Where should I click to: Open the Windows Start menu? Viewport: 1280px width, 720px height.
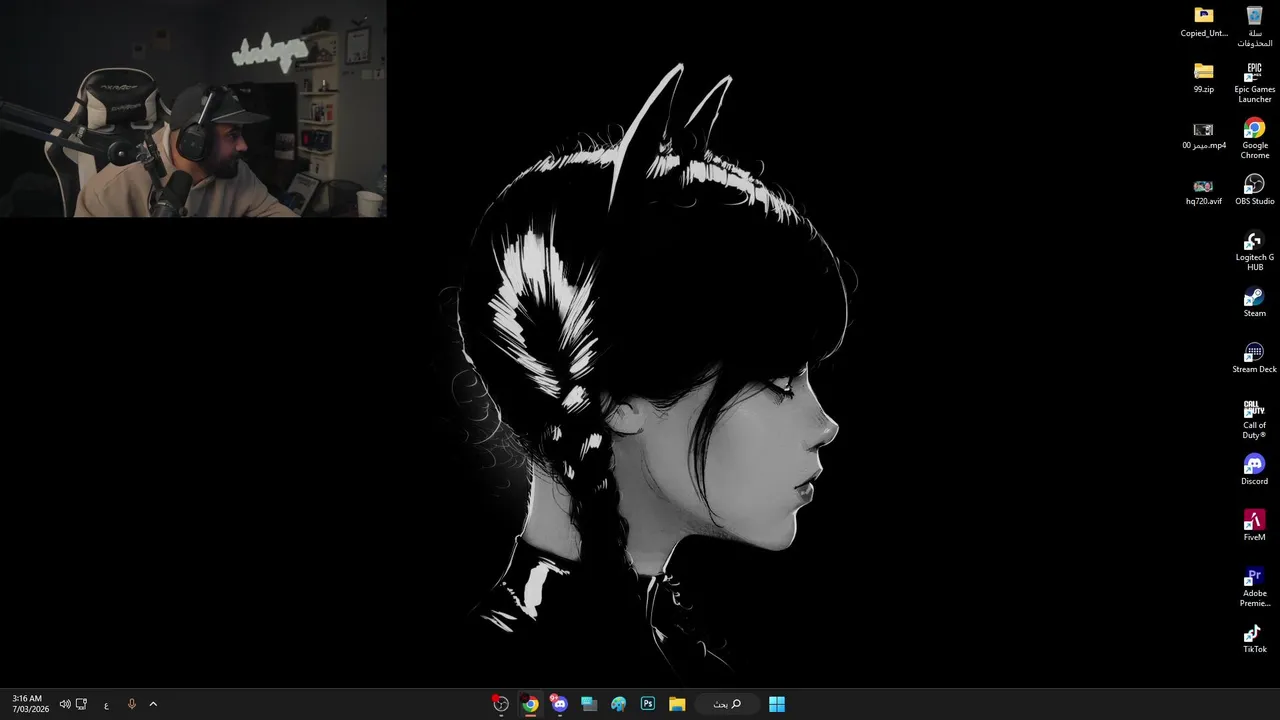click(777, 704)
